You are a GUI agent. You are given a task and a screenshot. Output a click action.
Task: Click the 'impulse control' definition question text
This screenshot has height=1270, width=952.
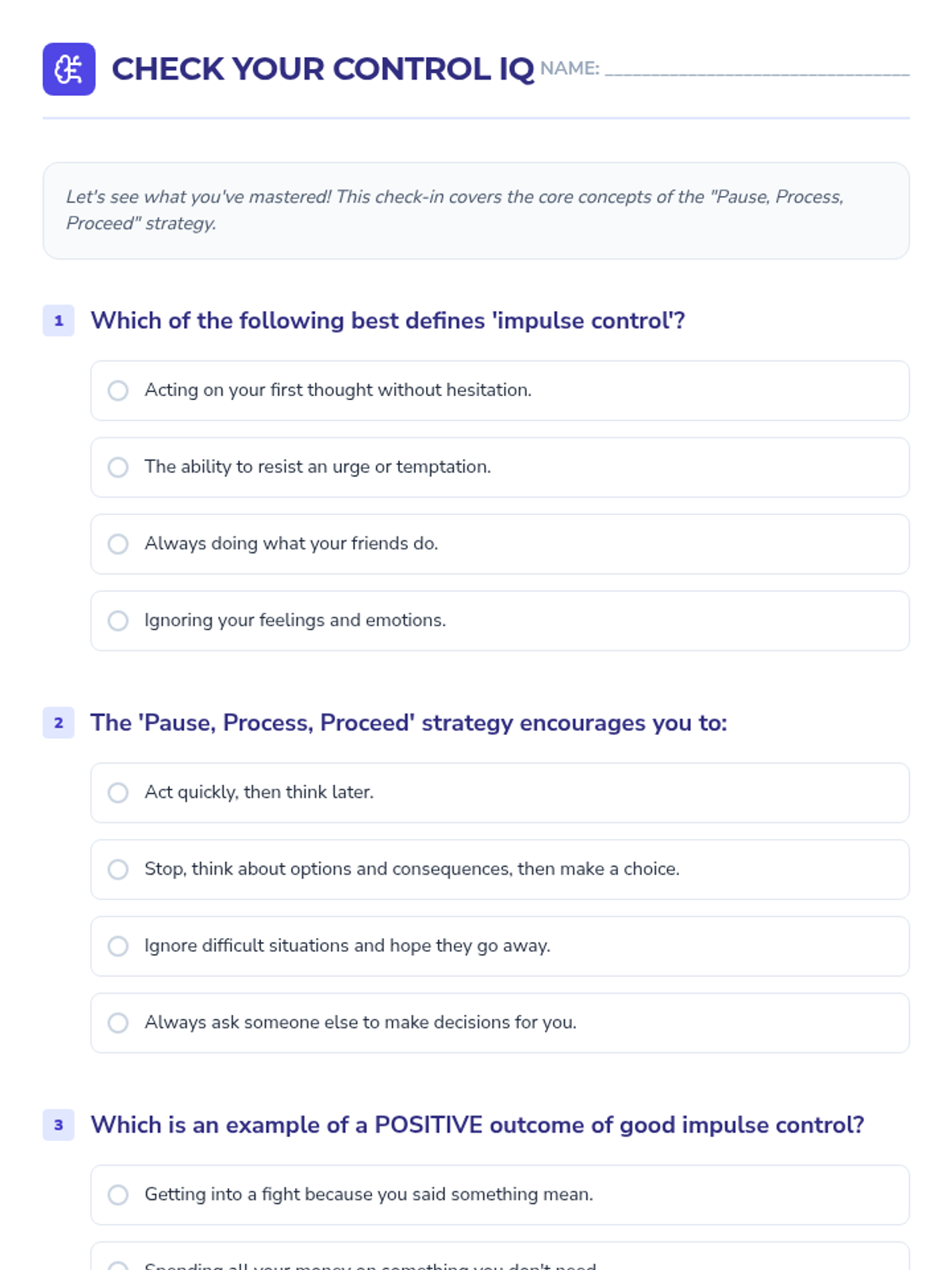tap(387, 321)
